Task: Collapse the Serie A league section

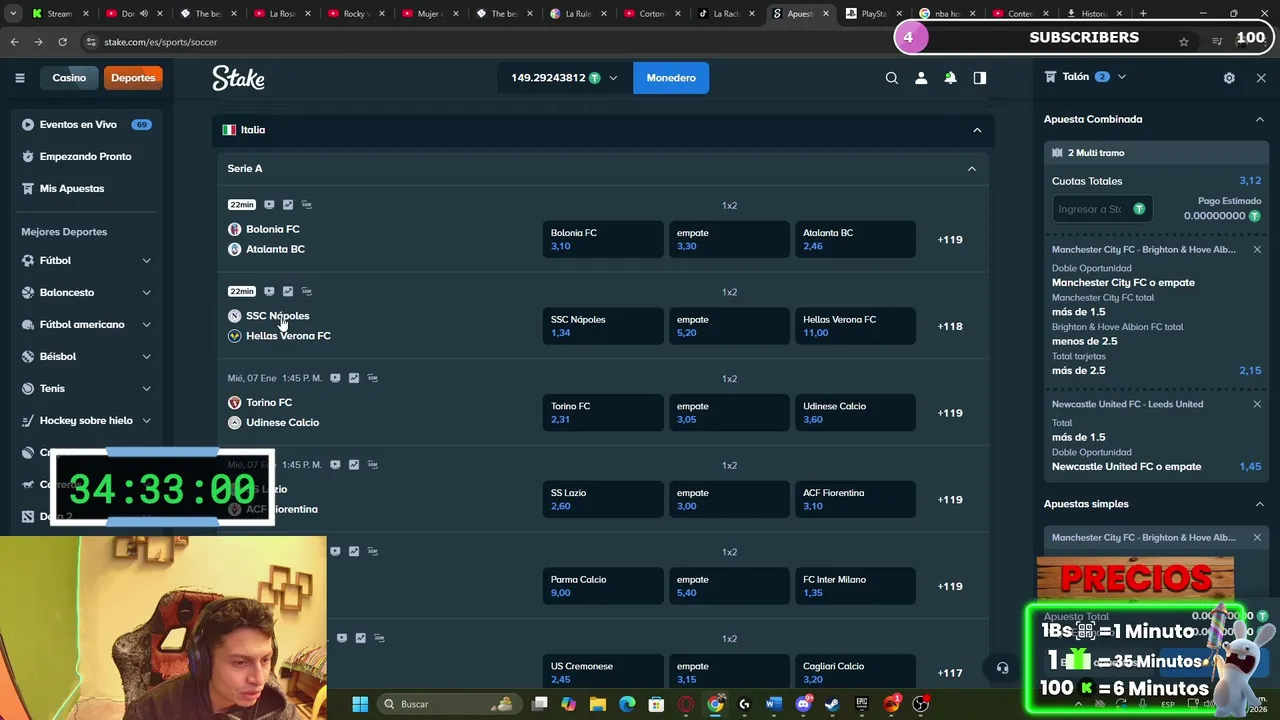Action: click(971, 169)
